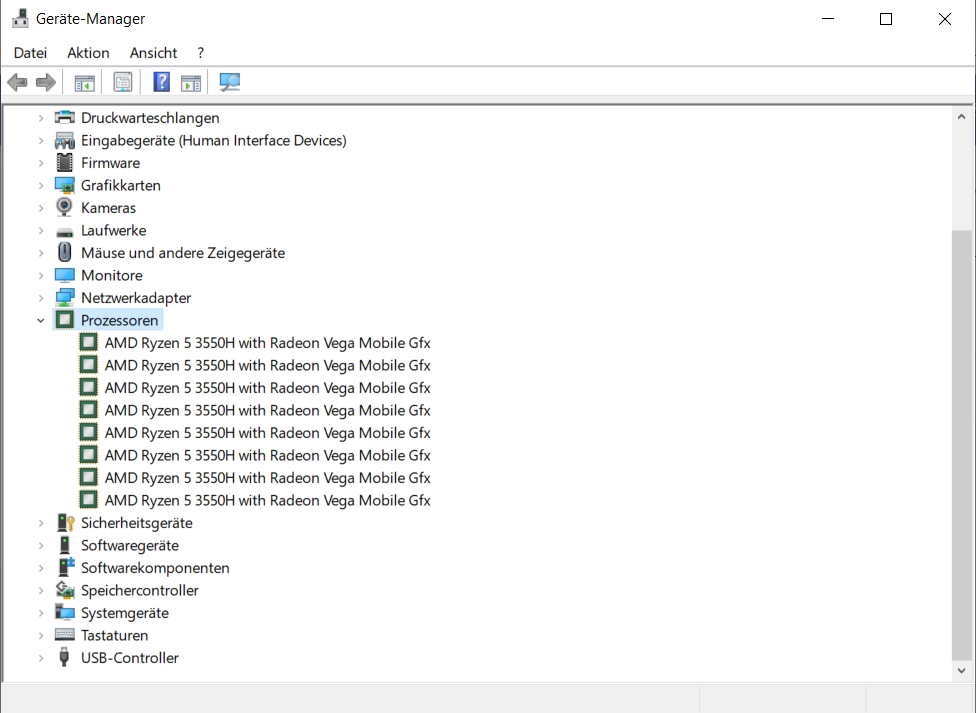The width and height of the screenshot is (976, 713).
Task: Collapse the Prozessoren node
Action: [x=40, y=320]
